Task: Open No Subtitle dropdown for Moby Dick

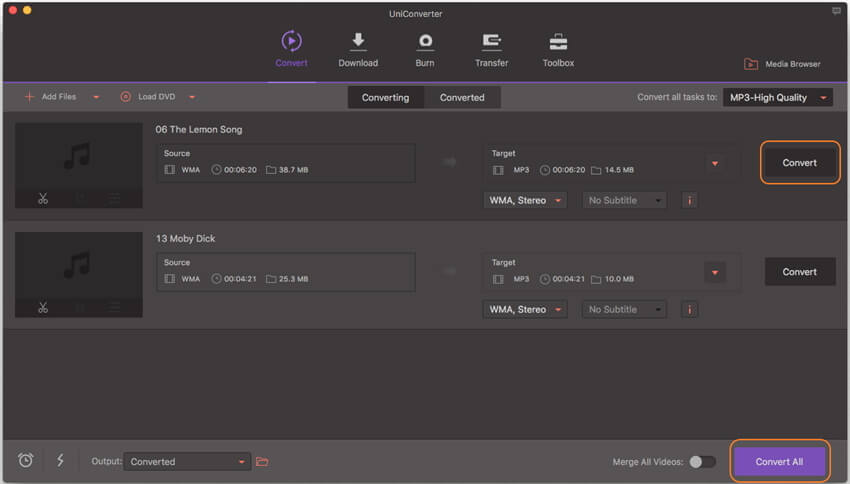Action: tap(624, 309)
